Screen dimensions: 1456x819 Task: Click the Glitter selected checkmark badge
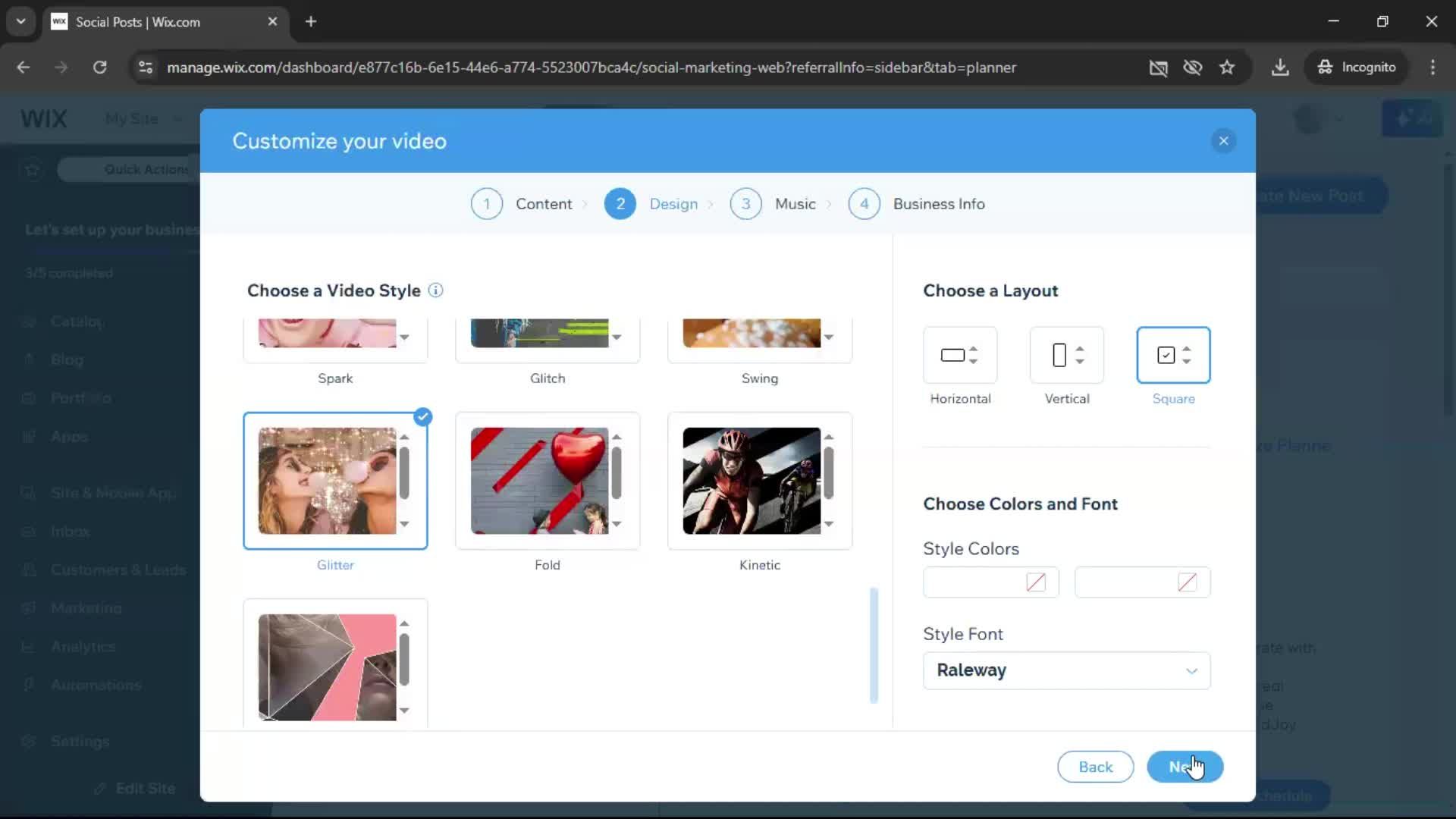(x=423, y=416)
